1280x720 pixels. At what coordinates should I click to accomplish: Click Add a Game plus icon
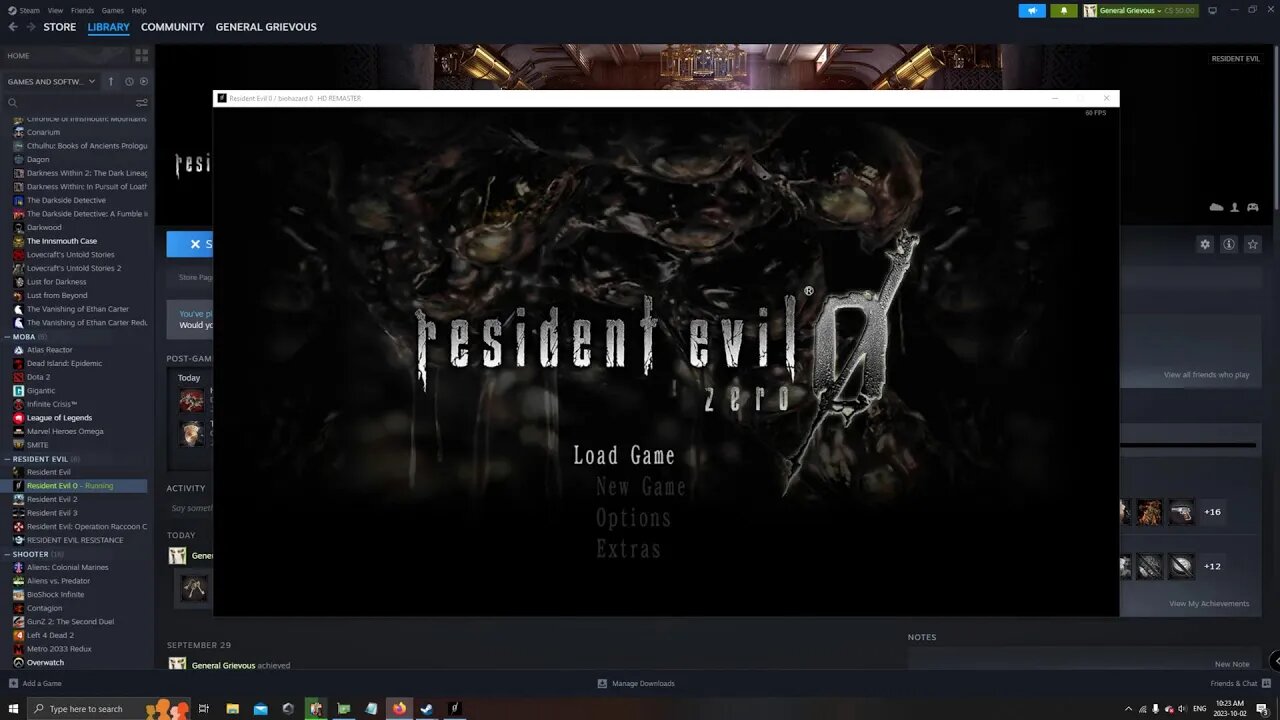click(x=13, y=683)
